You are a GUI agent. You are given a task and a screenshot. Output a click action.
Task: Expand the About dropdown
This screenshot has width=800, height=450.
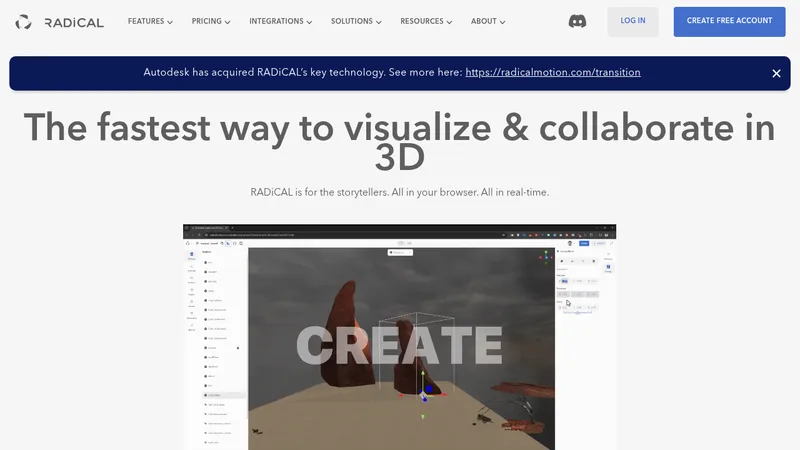[x=488, y=21]
